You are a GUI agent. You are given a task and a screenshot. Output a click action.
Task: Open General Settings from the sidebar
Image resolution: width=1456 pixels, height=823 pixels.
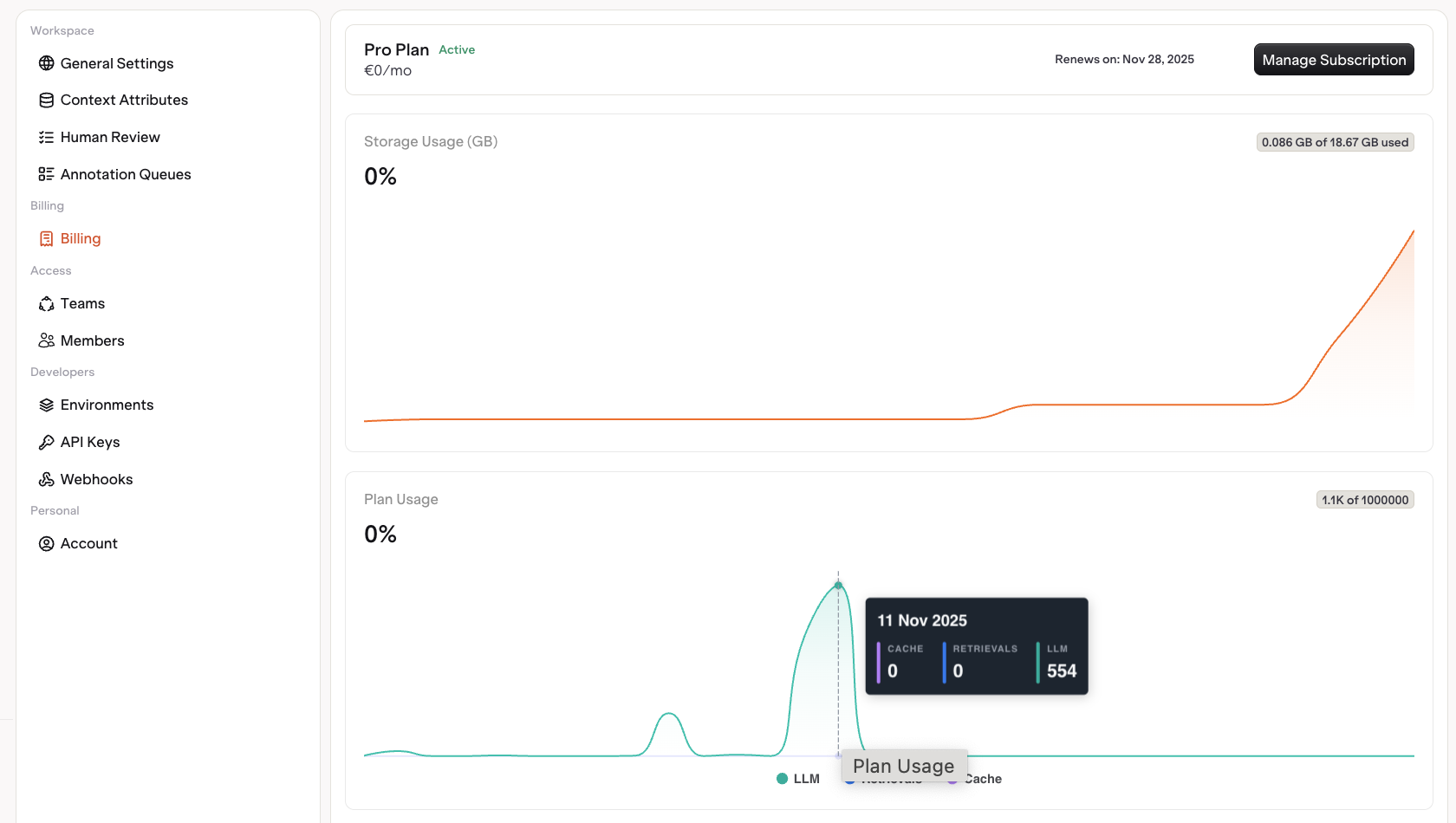(x=116, y=62)
